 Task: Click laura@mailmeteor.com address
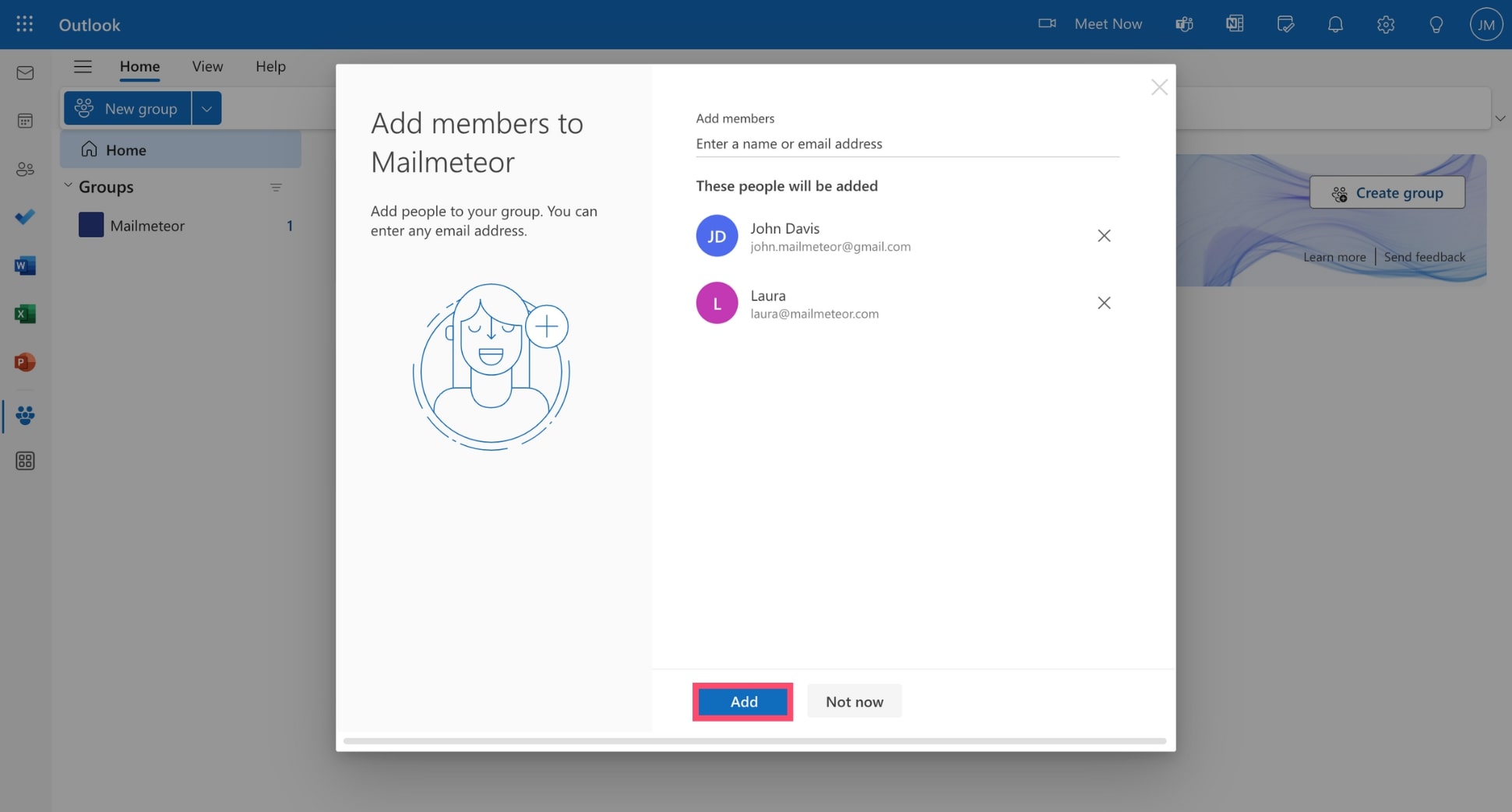[814, 314]
